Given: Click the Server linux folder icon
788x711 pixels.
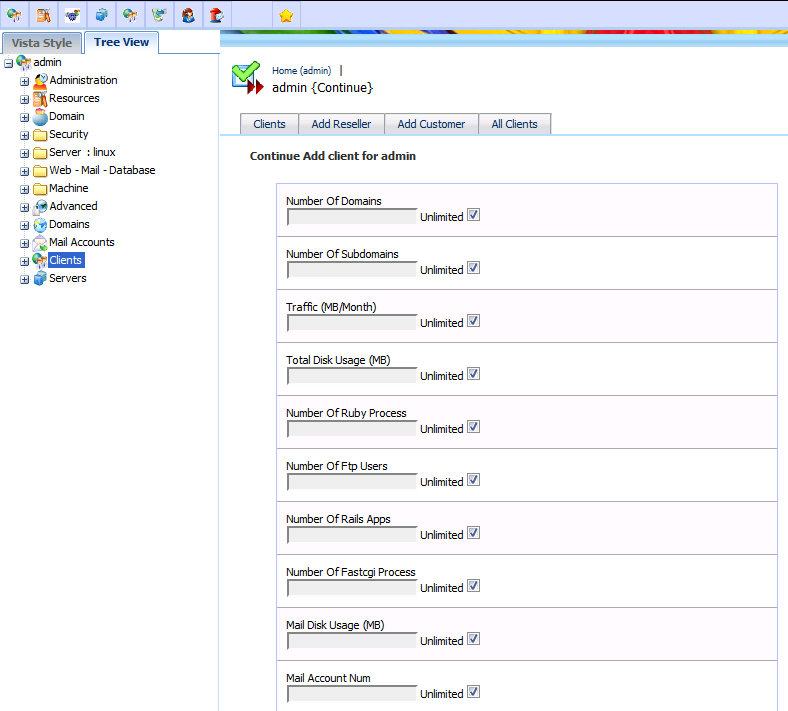Looking at the screenshot, I should click(x=40, y=153).
